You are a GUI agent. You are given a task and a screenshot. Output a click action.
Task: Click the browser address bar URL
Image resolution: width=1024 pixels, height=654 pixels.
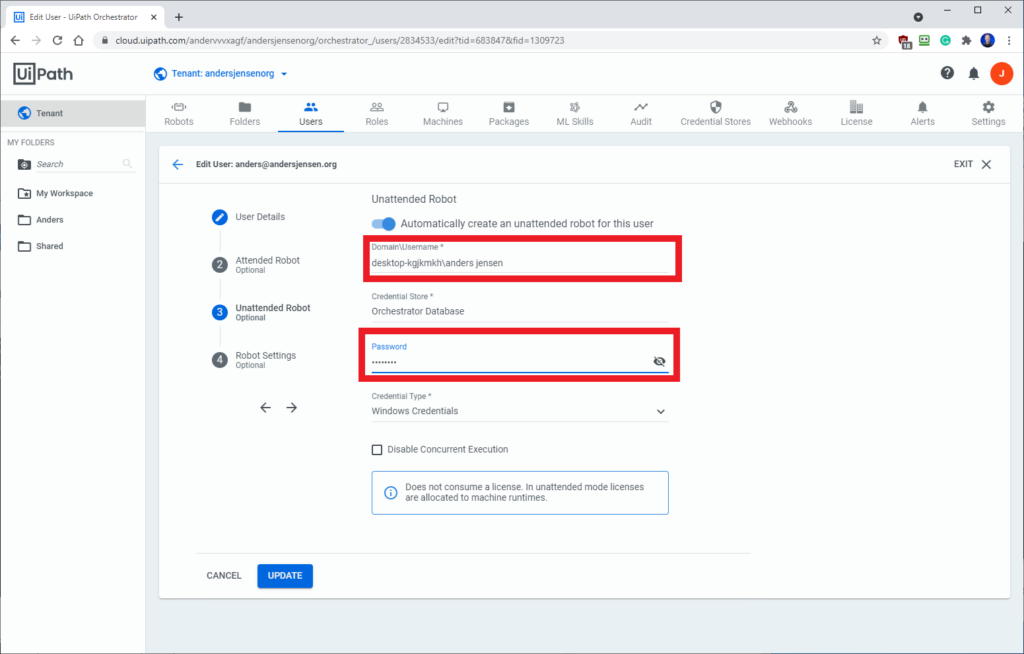pyautogui.click(x=340, y=41)
